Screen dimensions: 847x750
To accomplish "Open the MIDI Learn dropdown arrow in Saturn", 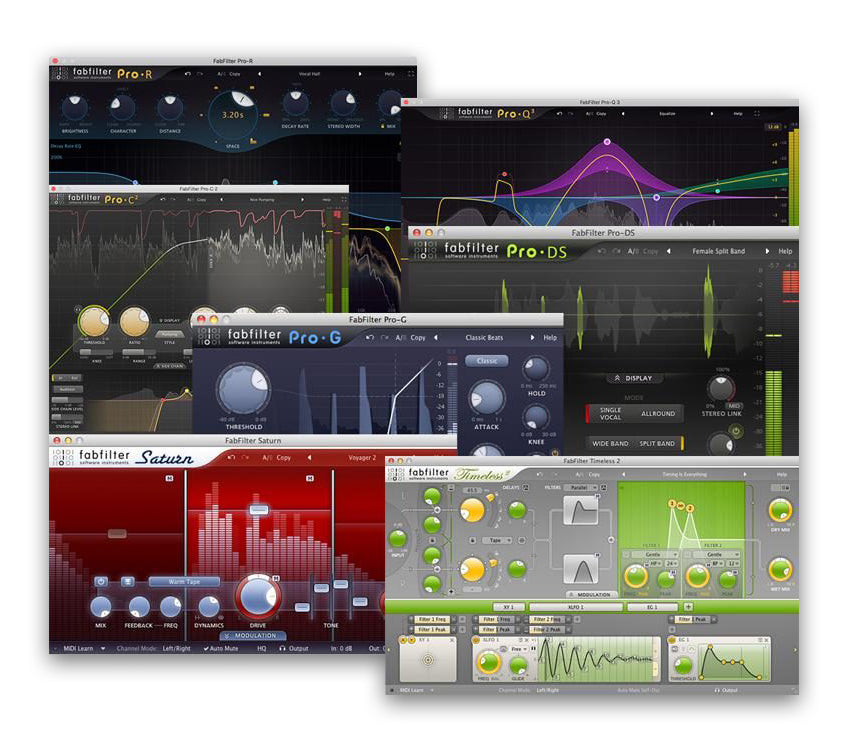I will coord(103,648).
